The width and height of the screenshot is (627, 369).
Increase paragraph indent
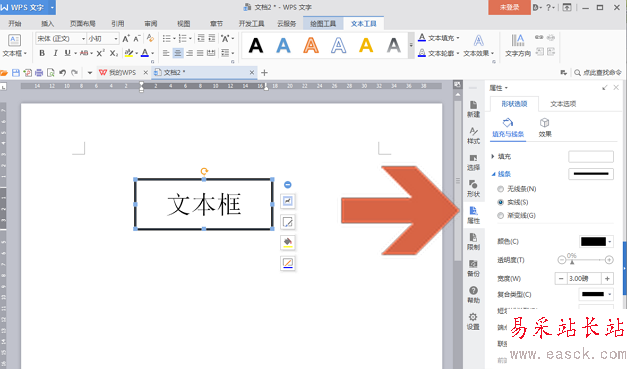(212, 38)
